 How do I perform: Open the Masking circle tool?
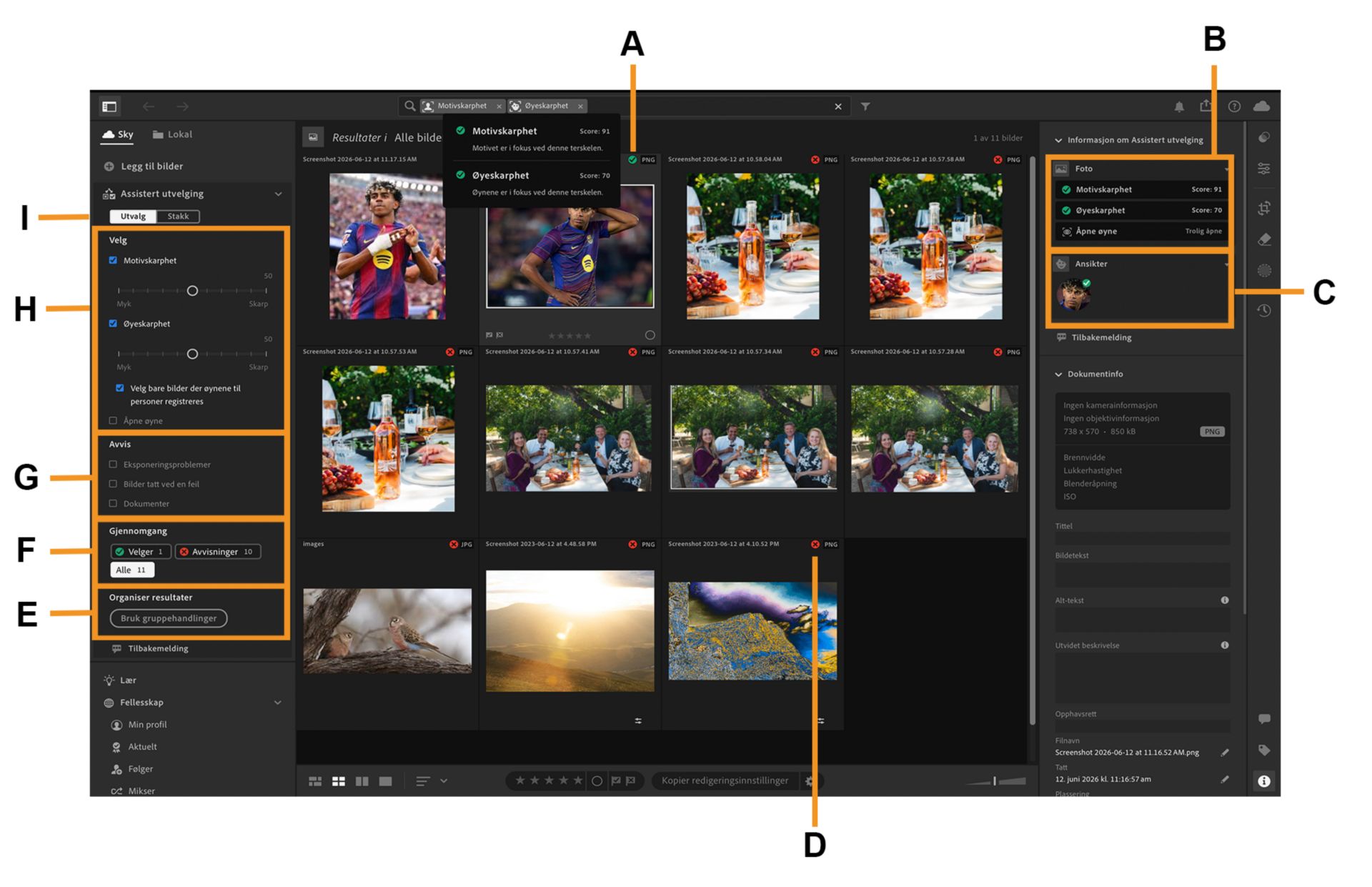click(1264, 271)
